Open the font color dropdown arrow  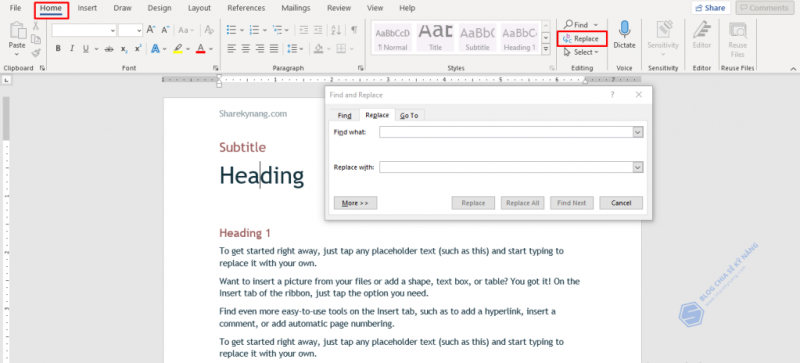(x=210, y=49)
